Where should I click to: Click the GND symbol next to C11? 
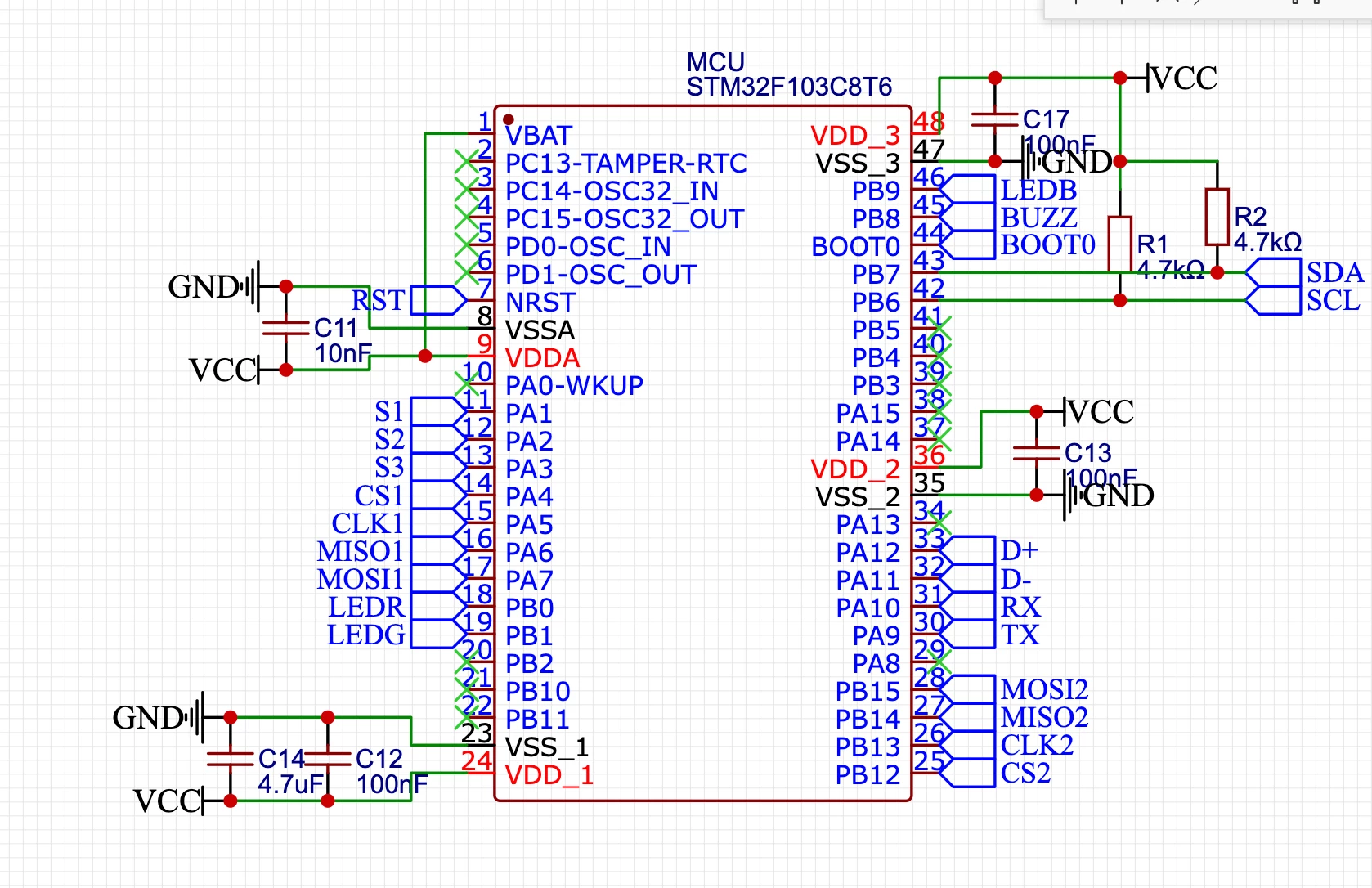coord(214,286)
